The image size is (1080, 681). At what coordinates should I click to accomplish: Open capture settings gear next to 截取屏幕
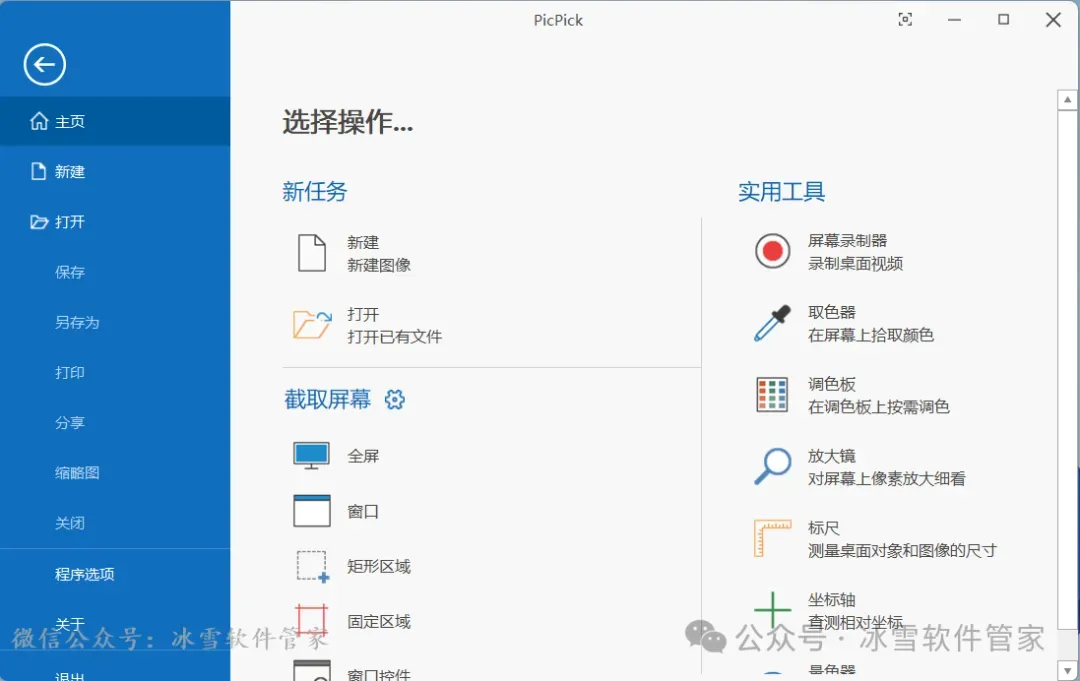395,399
